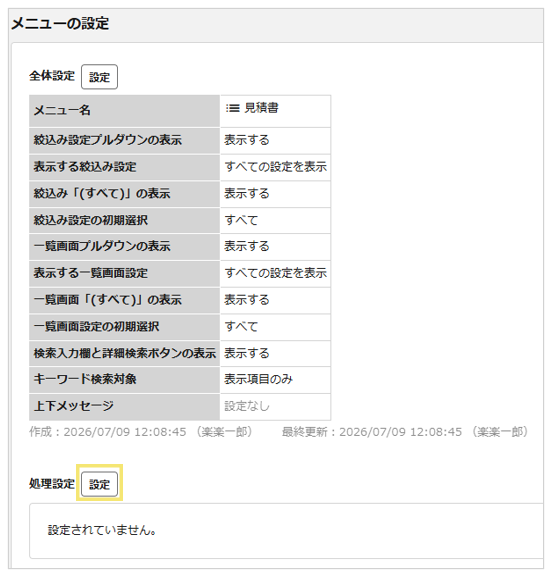Select the メニューの設定 heading

(60, 23)
